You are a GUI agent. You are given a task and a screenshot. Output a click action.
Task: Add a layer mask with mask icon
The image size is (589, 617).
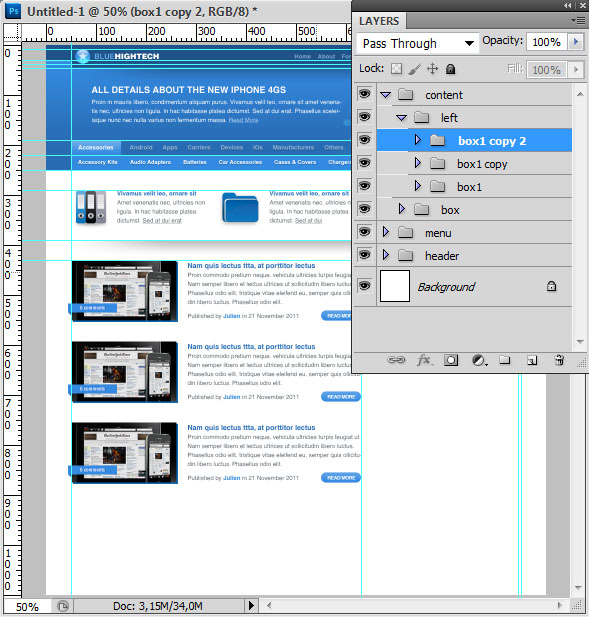click(x=451, y=360)
